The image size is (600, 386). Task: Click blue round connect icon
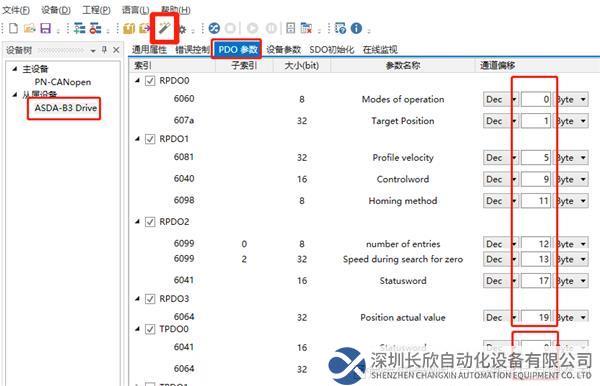point(214,28)
